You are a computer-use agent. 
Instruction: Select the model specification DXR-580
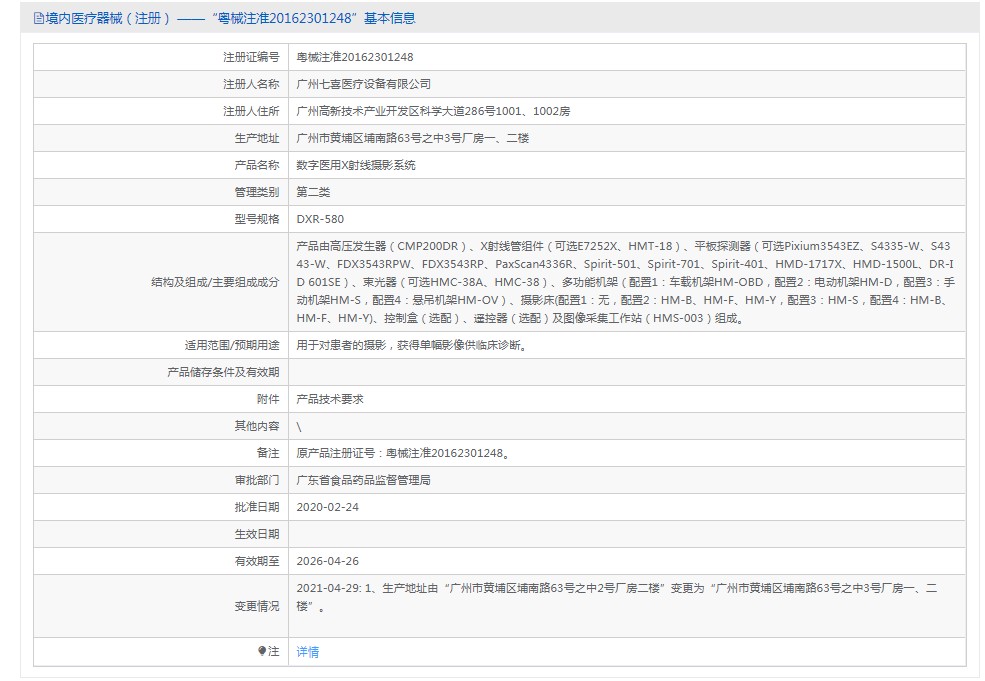(320, 219)
